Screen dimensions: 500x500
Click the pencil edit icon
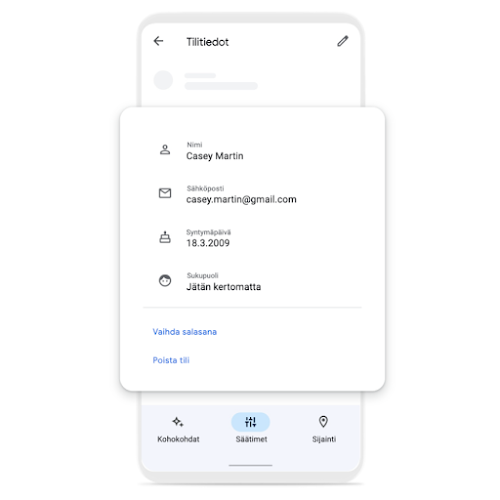pos(343,41)
